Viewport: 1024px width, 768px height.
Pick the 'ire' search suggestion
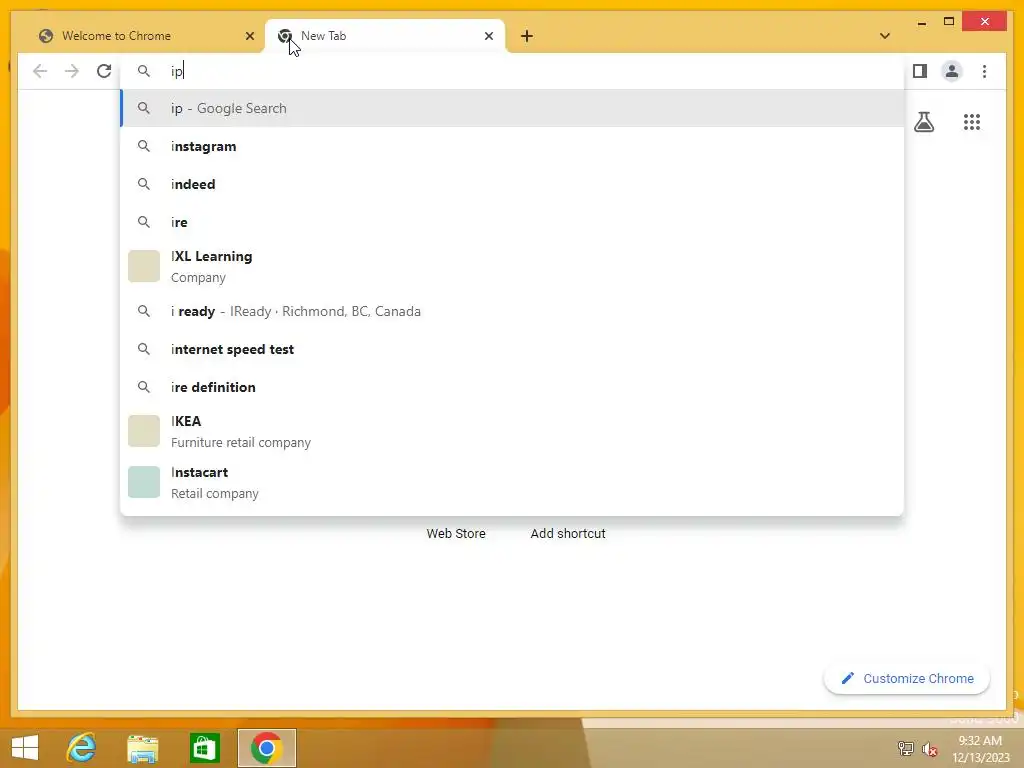coord(513,222)
